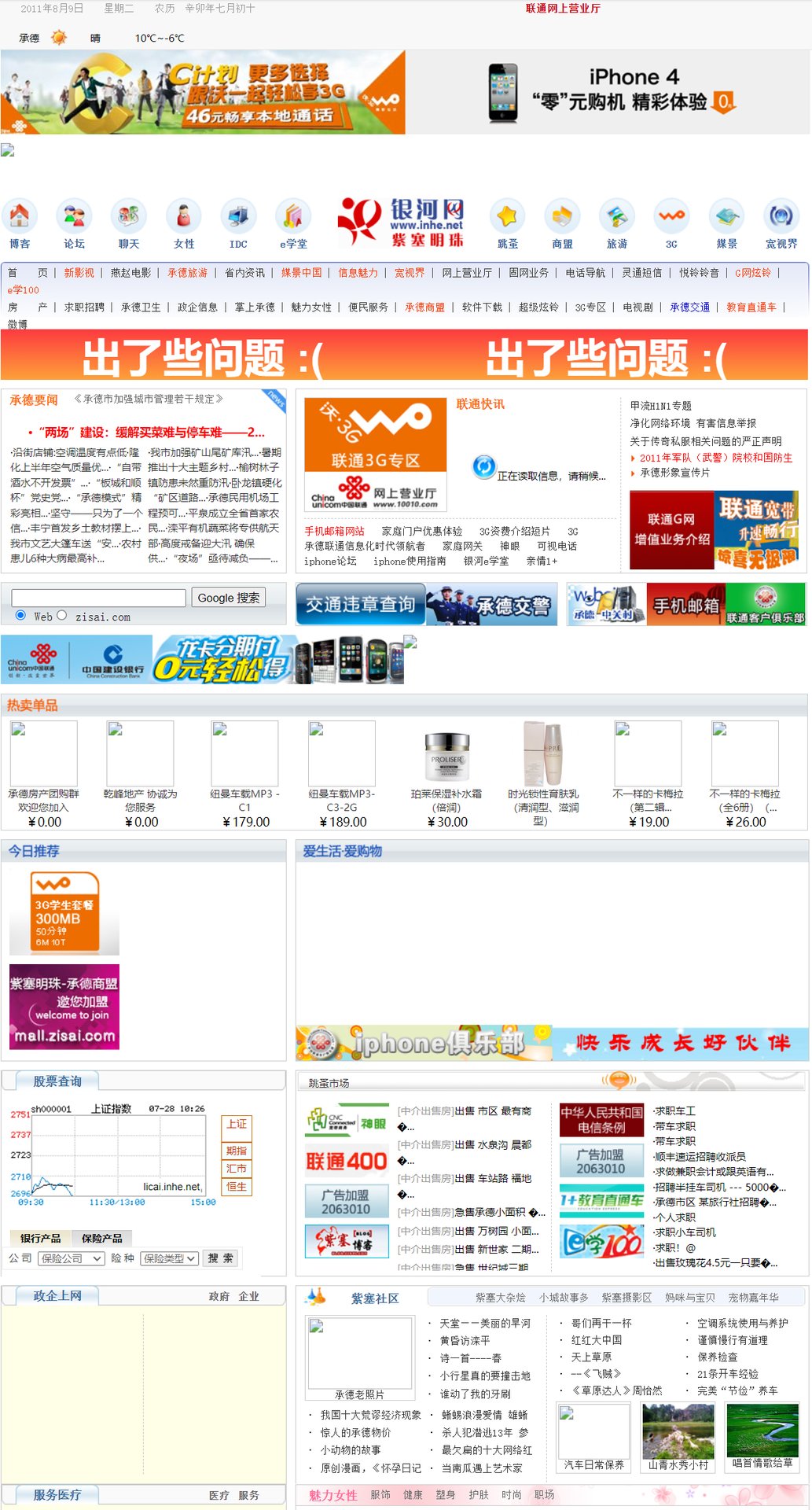812x1510 pixels.
Task: Open the 网上营业厅 navigation menu item
Action: click(467, 273)
